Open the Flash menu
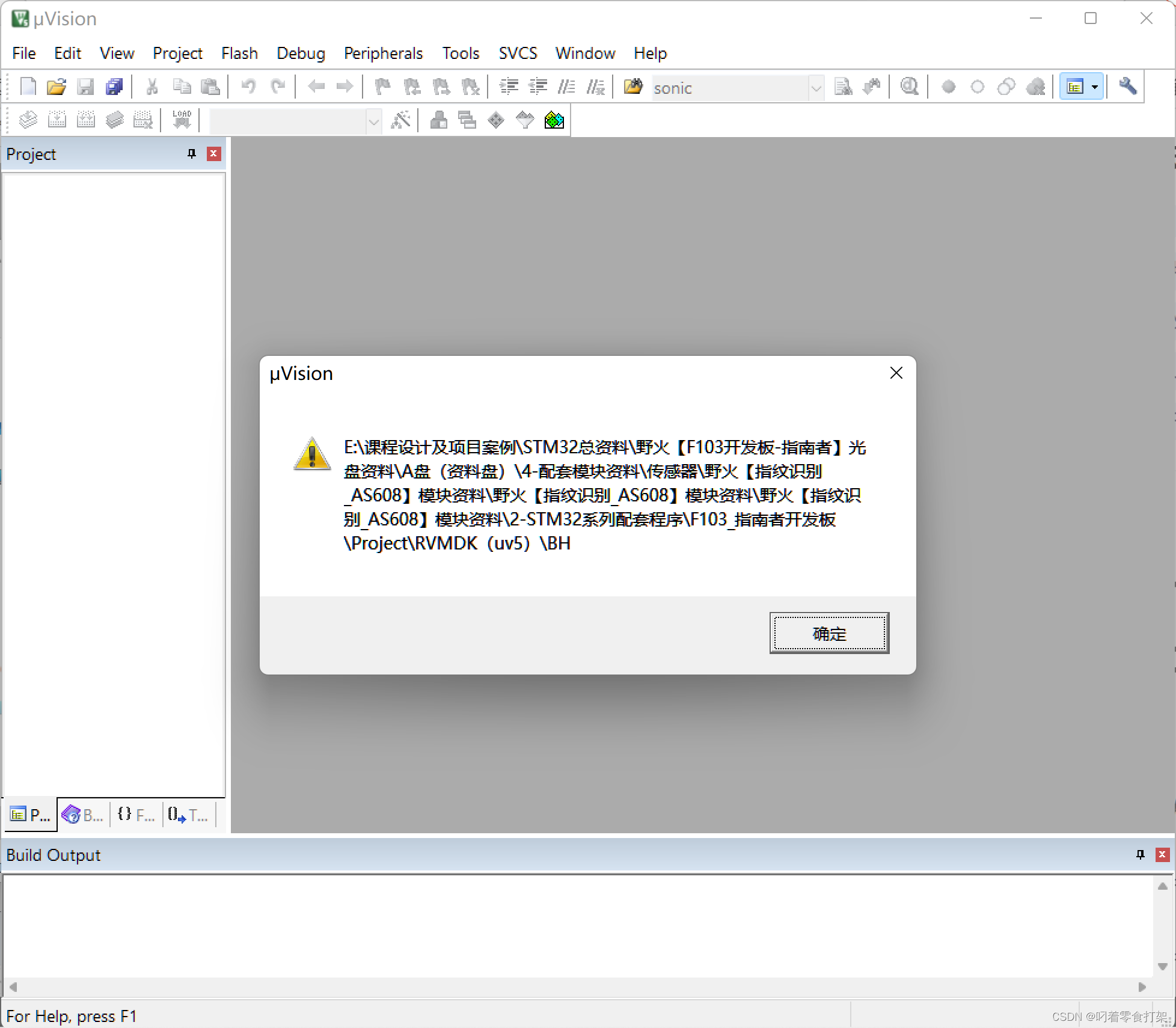Image resolution: width=1176 pixels, height=1028 pixels. click(x=239, y=54)
